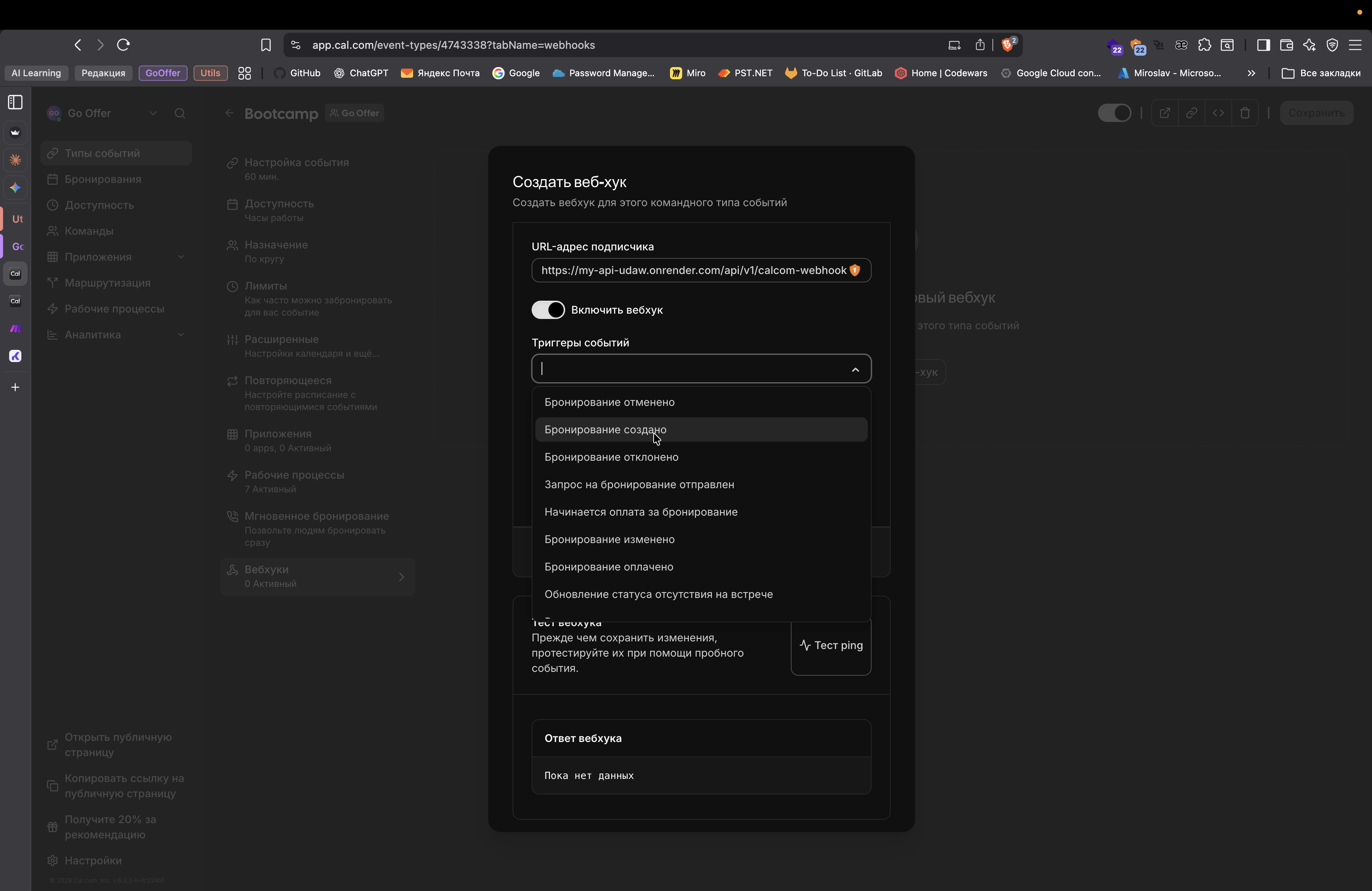Expand the Приложения sidebar submenu

tap(180, 257)
